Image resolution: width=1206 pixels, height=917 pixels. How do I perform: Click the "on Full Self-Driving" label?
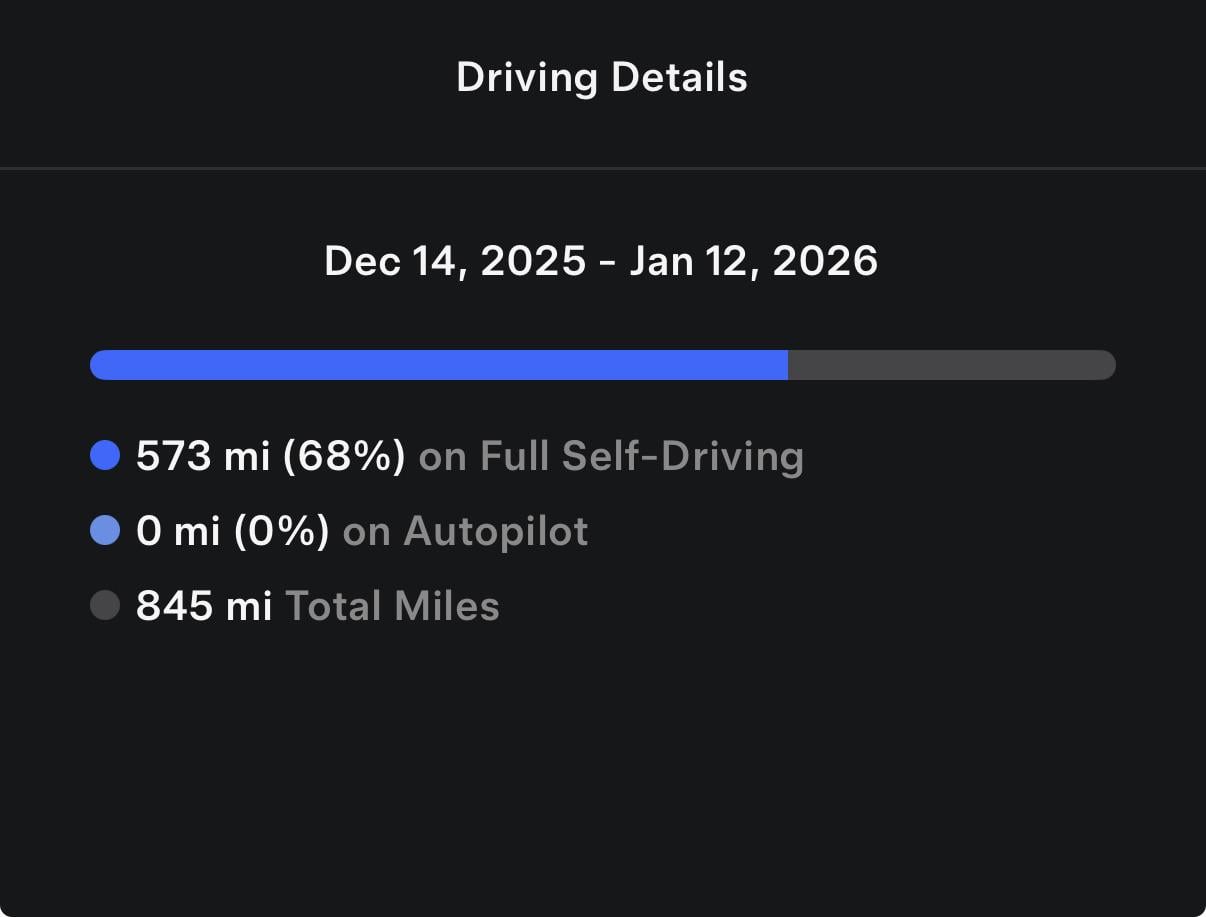[x=611, y=456]
